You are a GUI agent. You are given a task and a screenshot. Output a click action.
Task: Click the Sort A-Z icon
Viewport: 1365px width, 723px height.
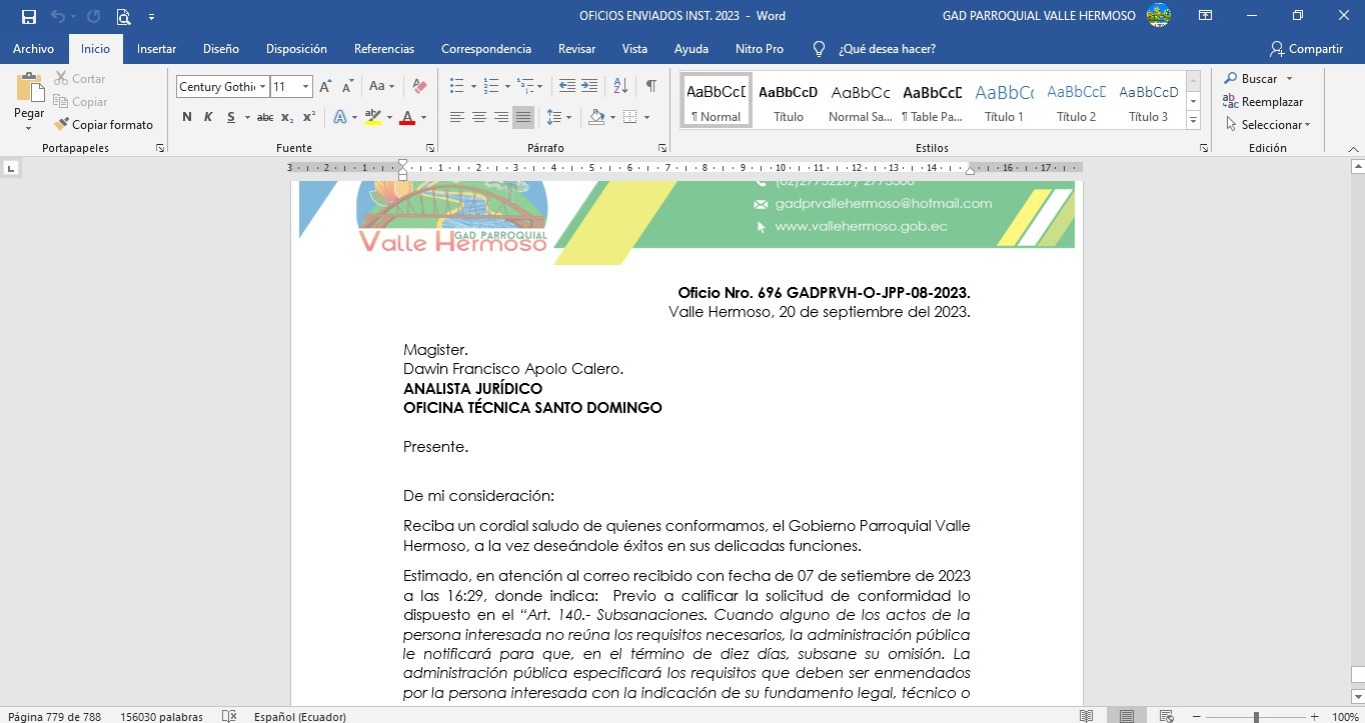[620, 87]
